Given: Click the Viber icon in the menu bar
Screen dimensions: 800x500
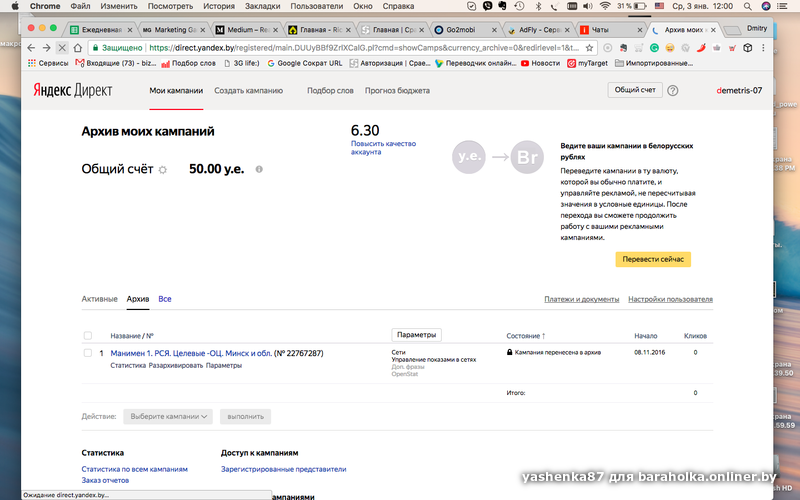Looking at the screenshot, I should 487,6.
